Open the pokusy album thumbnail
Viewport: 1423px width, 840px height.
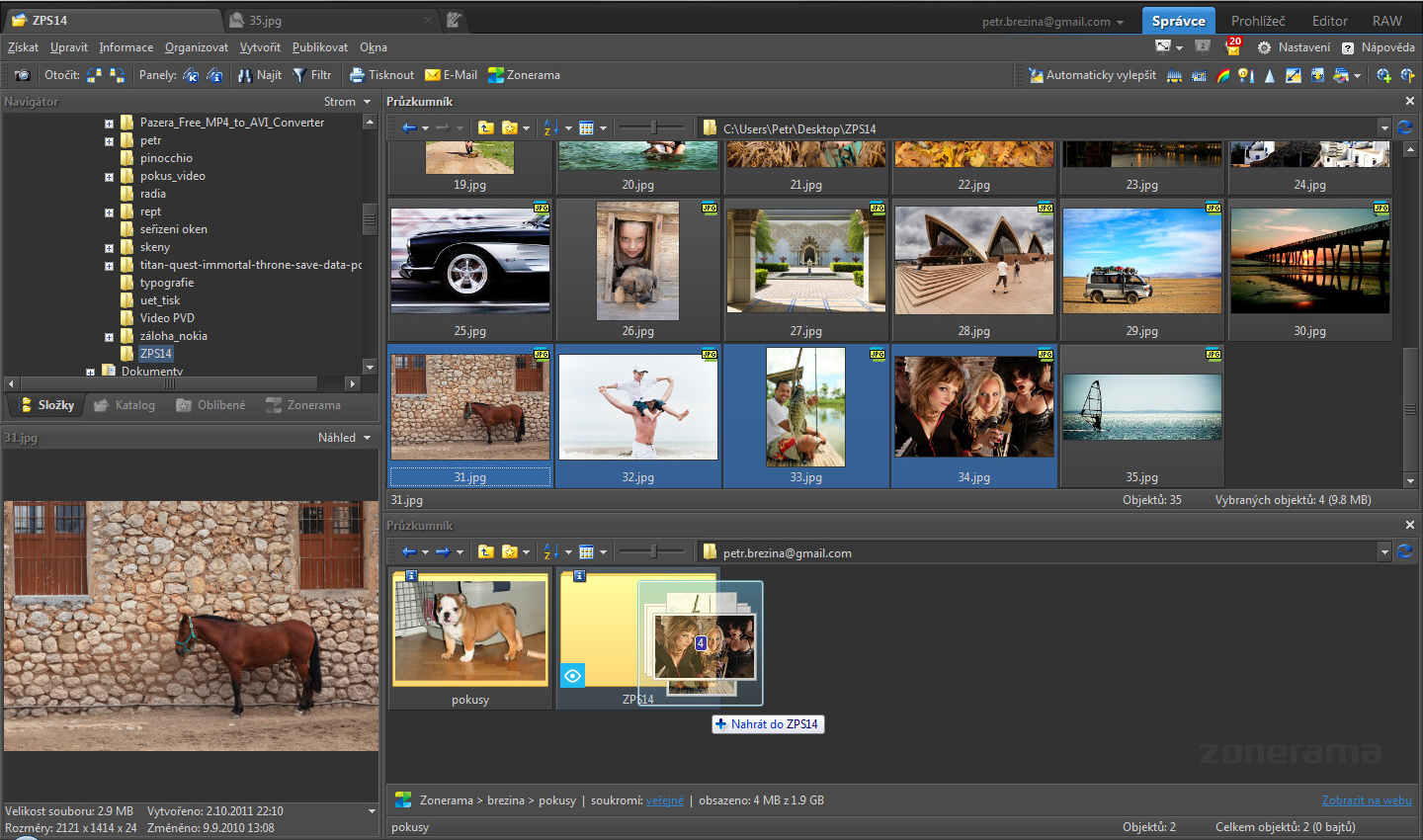(470, 638)
